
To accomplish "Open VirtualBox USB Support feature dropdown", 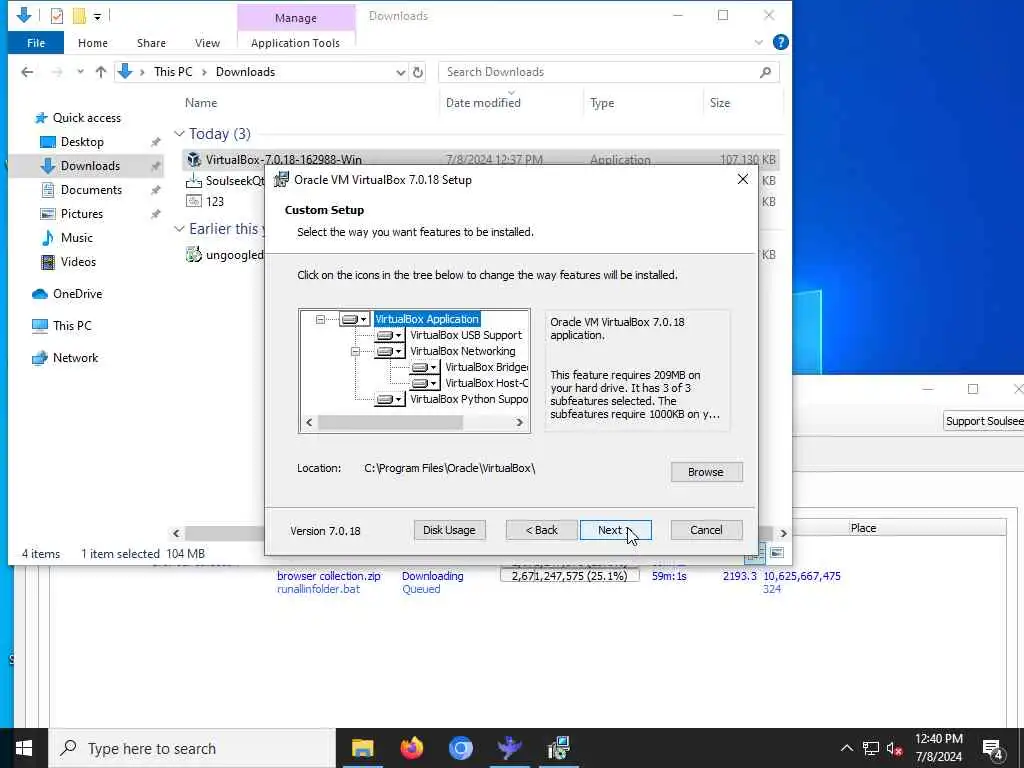I will pyautogui.click(x=390, y=335).
